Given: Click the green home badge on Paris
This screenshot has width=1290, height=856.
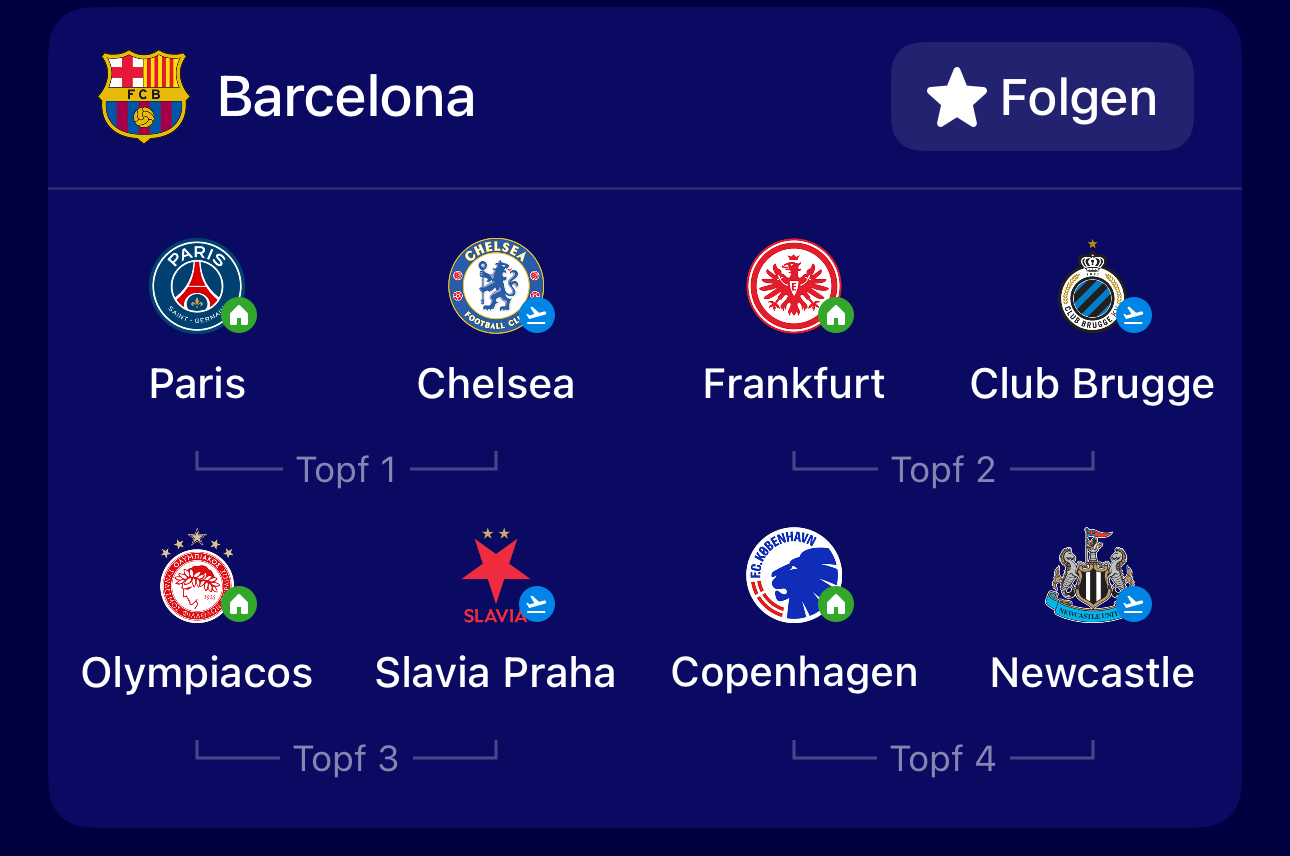Looking at the screenshot, I should [238, 315].
